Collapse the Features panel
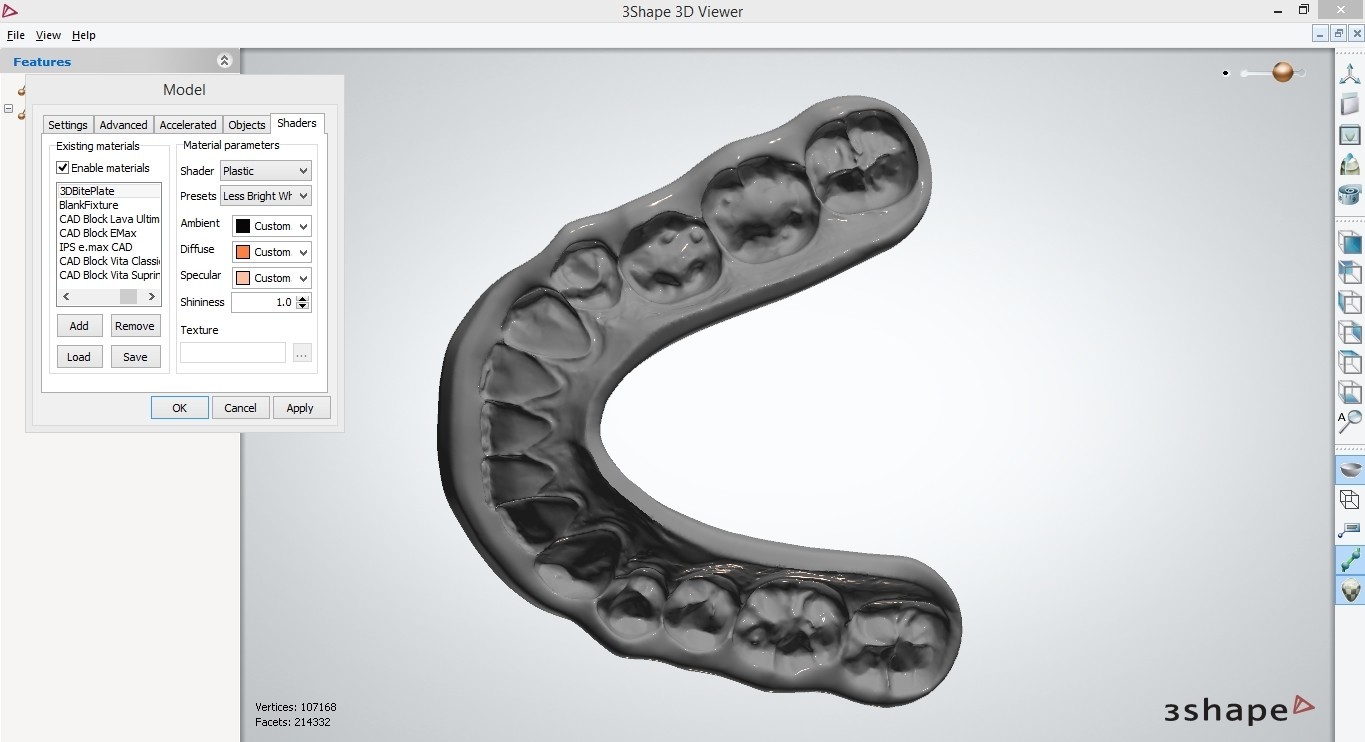1365x742 pixels. (x=224, y=60)
